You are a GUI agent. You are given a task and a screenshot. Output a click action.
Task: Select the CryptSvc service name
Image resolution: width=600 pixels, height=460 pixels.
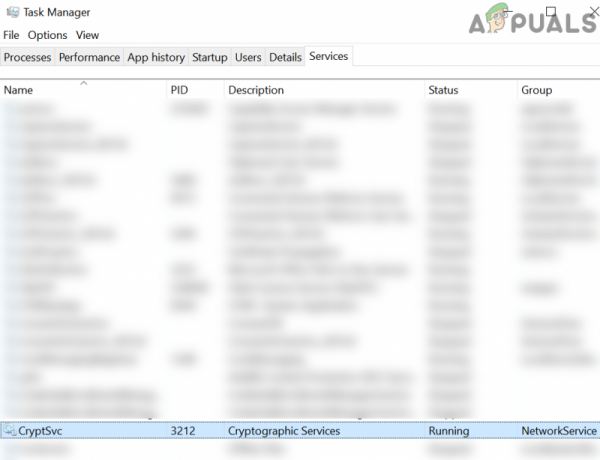click(x=40, y=431)
